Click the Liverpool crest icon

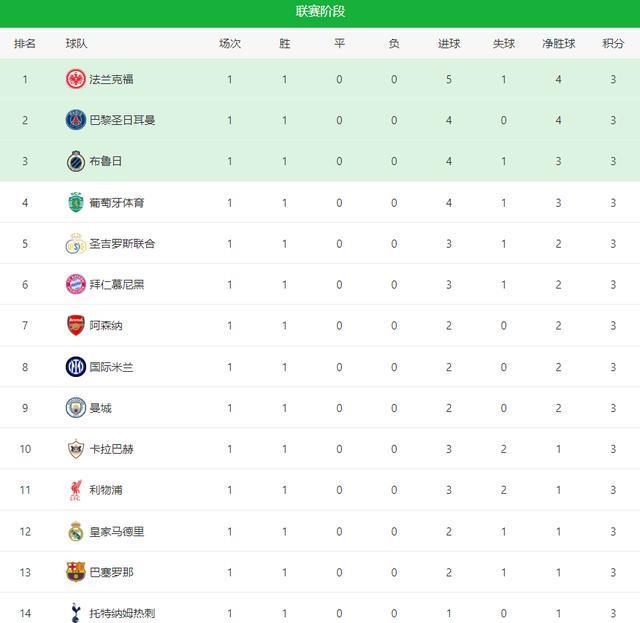click(76, 490)
